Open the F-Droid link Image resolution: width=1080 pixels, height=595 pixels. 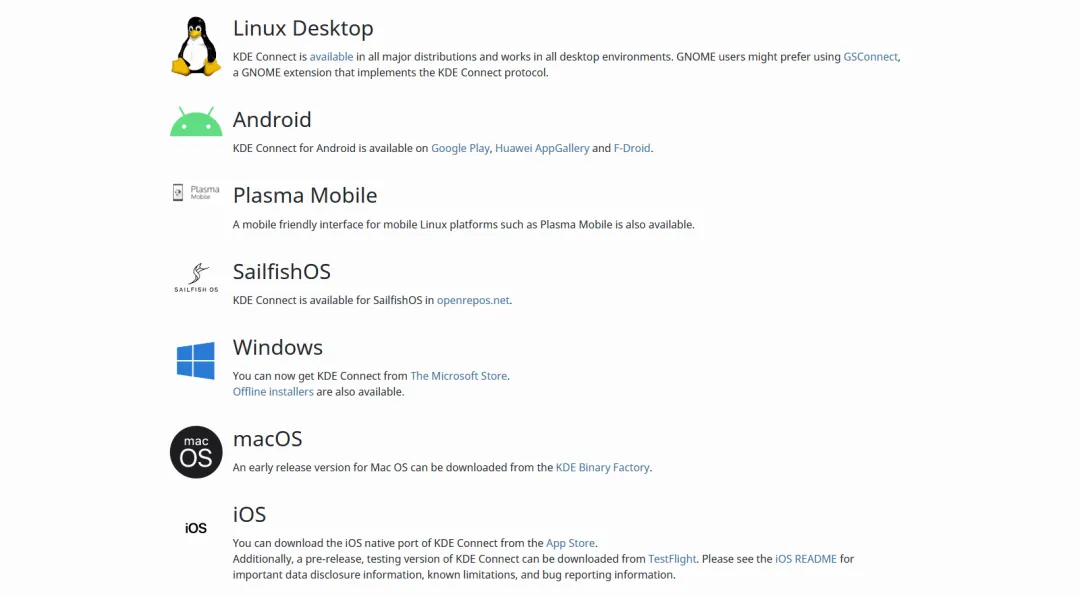click(x=632, y=148)
